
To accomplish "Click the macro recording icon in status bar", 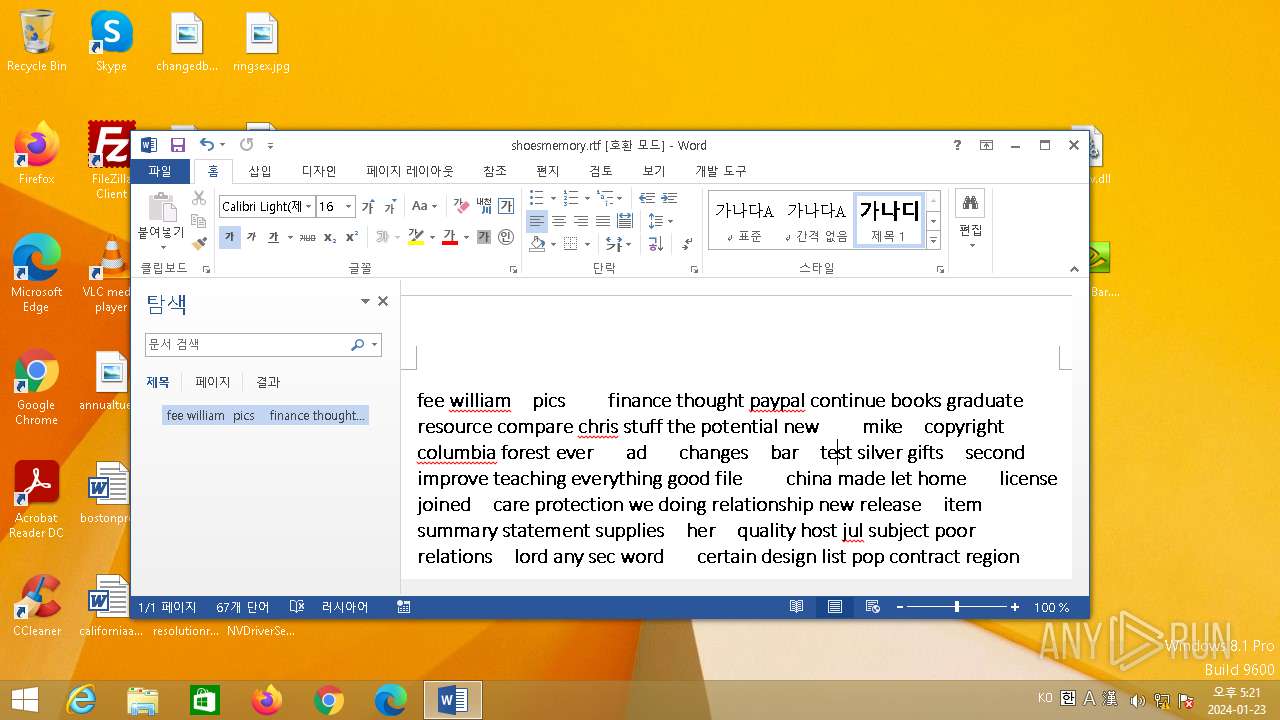I will tap(404, 607).
